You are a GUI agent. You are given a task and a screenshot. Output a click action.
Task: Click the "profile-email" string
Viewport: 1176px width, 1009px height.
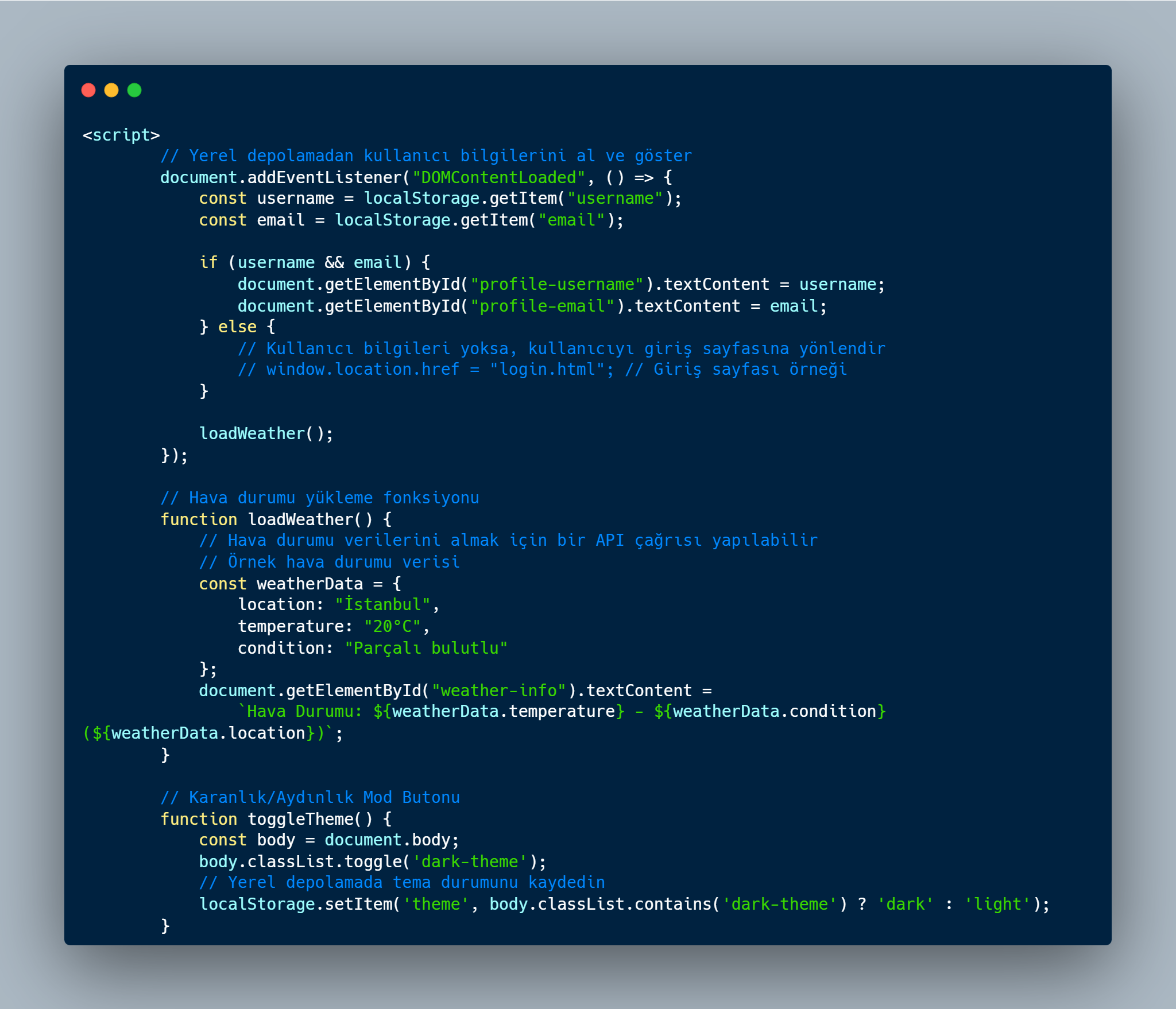[543, 306]
